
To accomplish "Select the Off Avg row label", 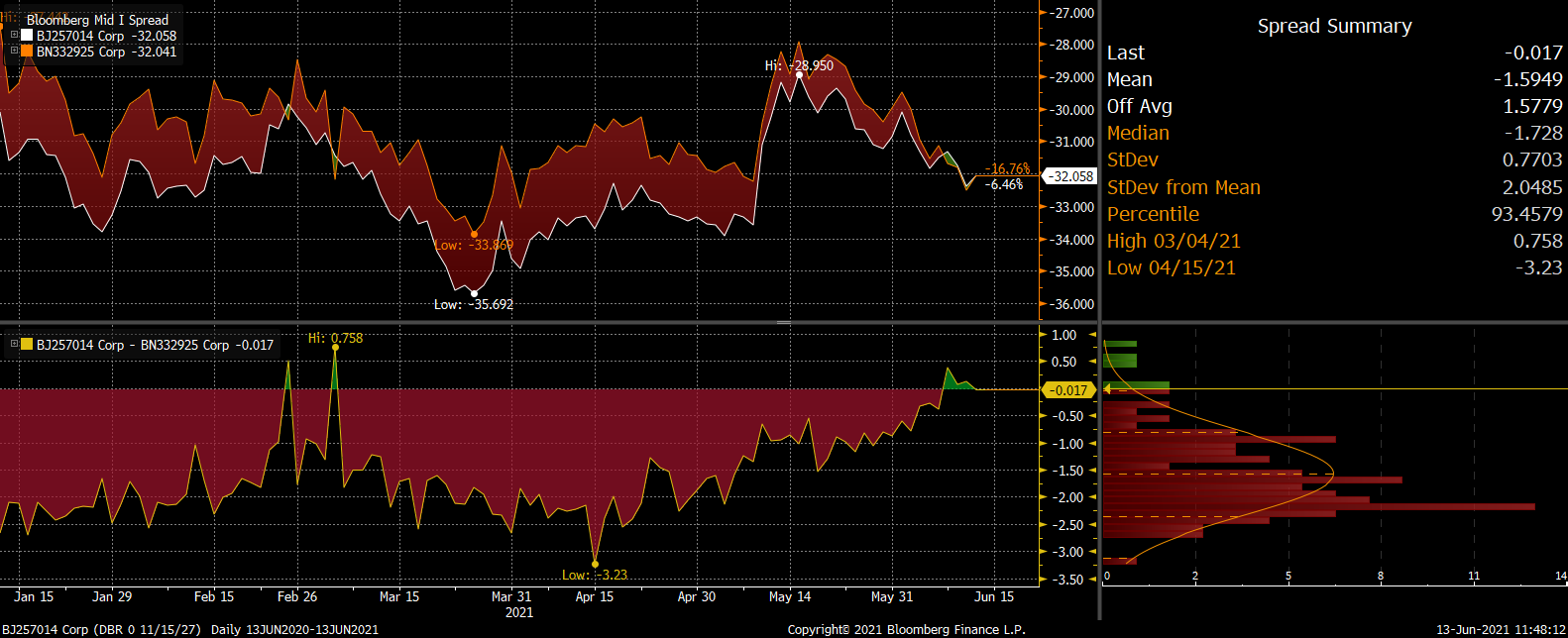I will (x=1139, y=106).
